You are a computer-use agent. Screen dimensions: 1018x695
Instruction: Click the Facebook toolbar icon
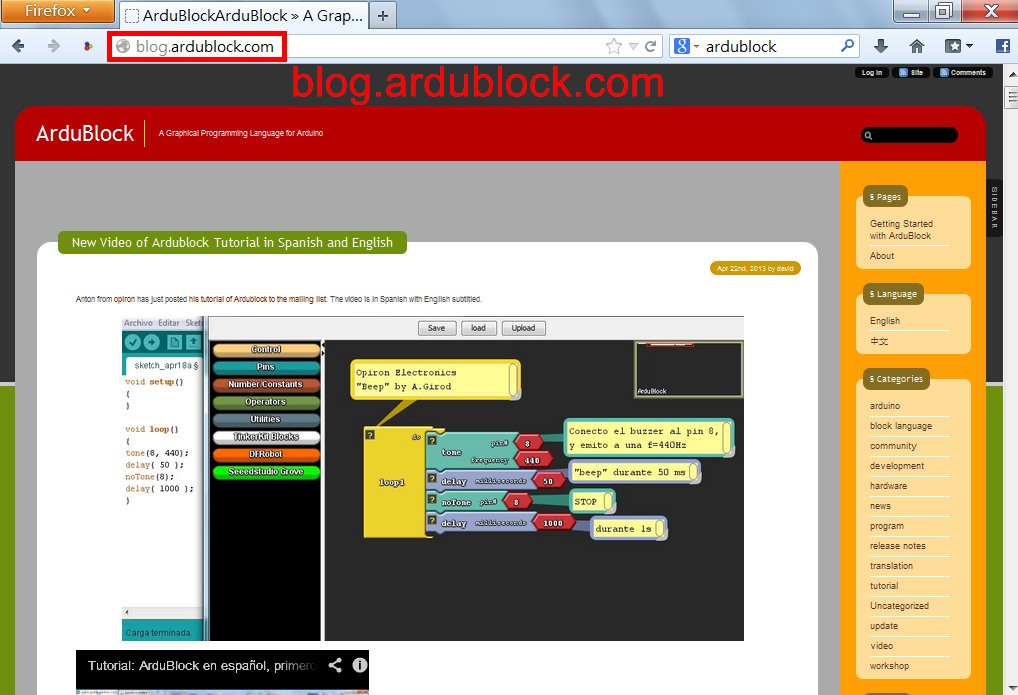(x=1002, y=46)
